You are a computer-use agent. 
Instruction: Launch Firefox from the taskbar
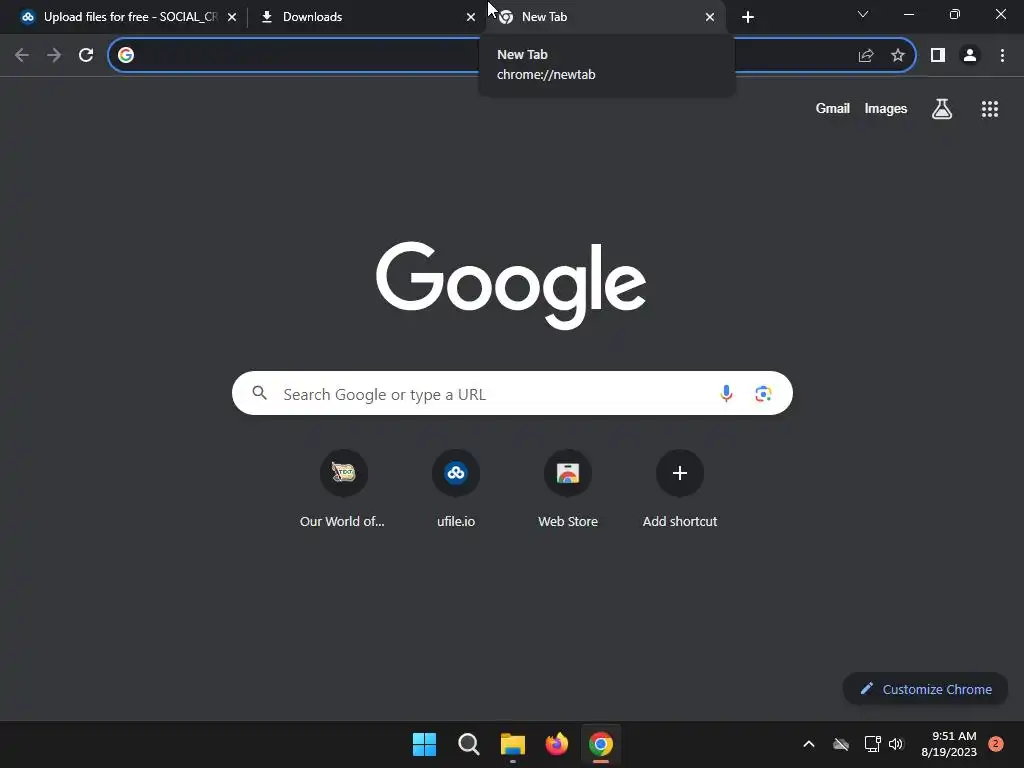557,744
